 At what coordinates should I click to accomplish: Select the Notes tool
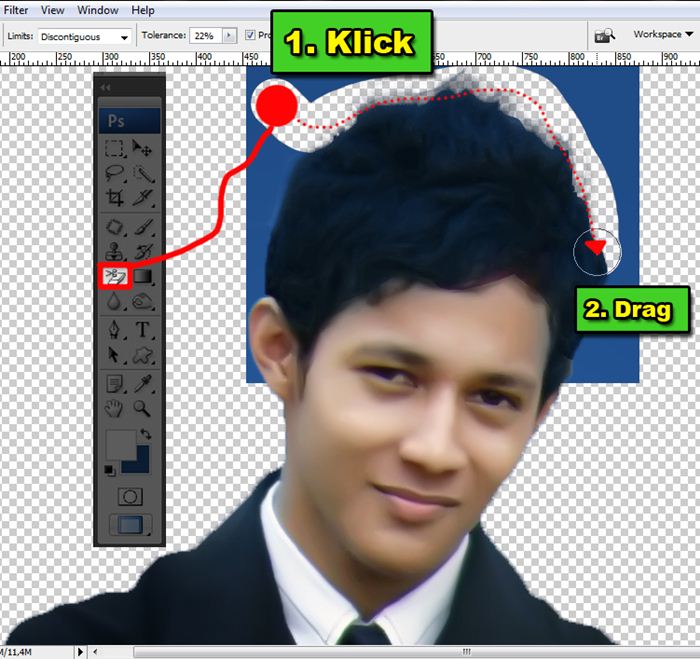point(114,384)
